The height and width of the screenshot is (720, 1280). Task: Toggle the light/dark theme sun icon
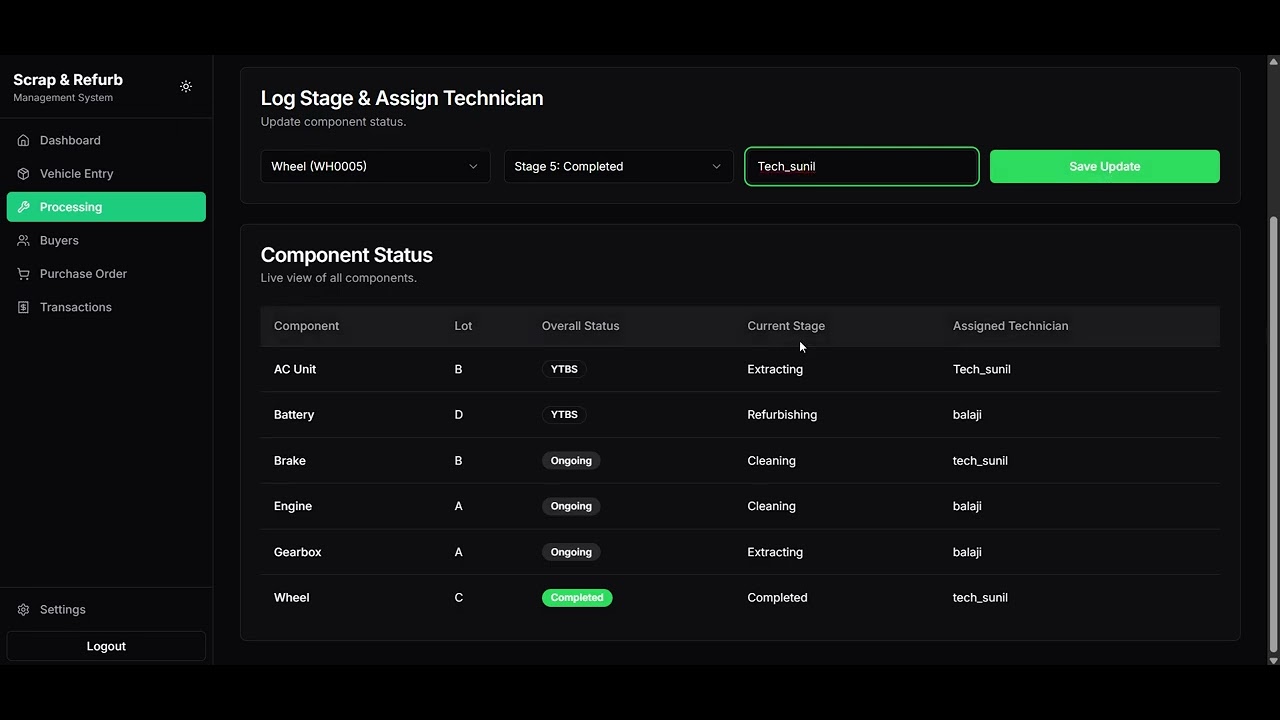186,87
